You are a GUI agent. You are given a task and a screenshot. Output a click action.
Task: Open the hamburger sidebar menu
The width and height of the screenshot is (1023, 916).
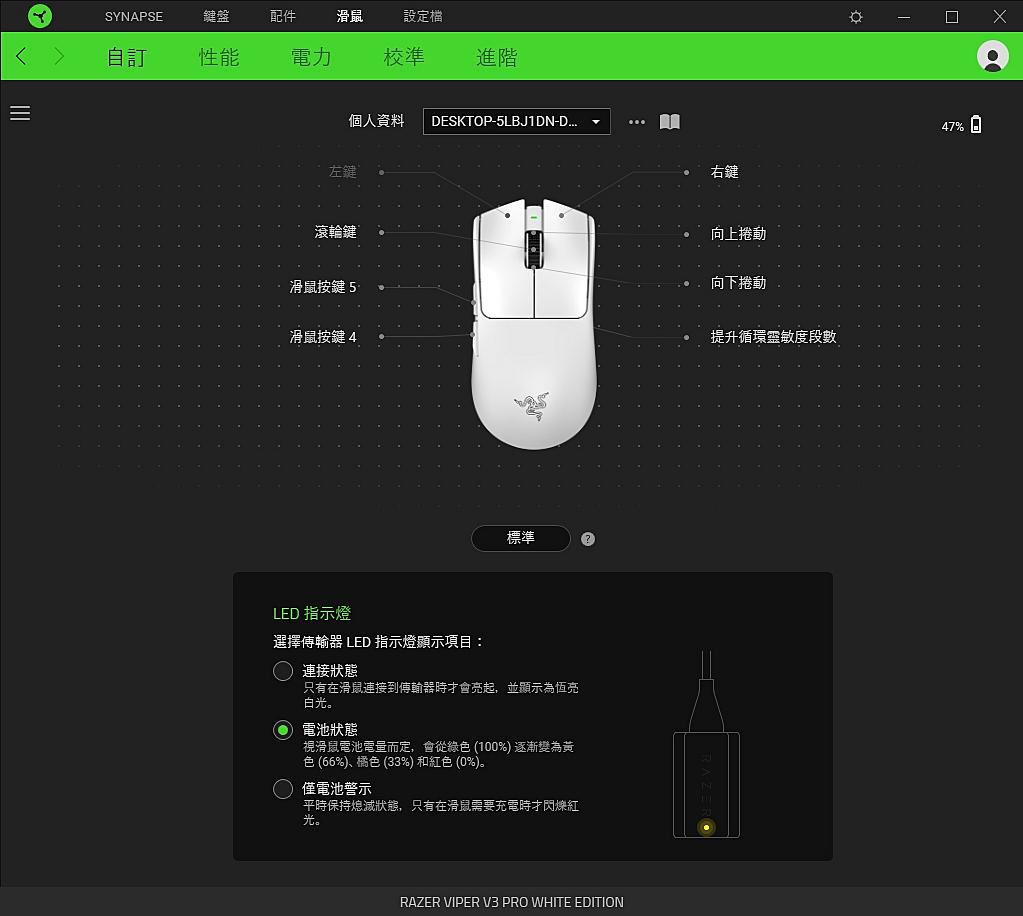(x=20, y=113)
